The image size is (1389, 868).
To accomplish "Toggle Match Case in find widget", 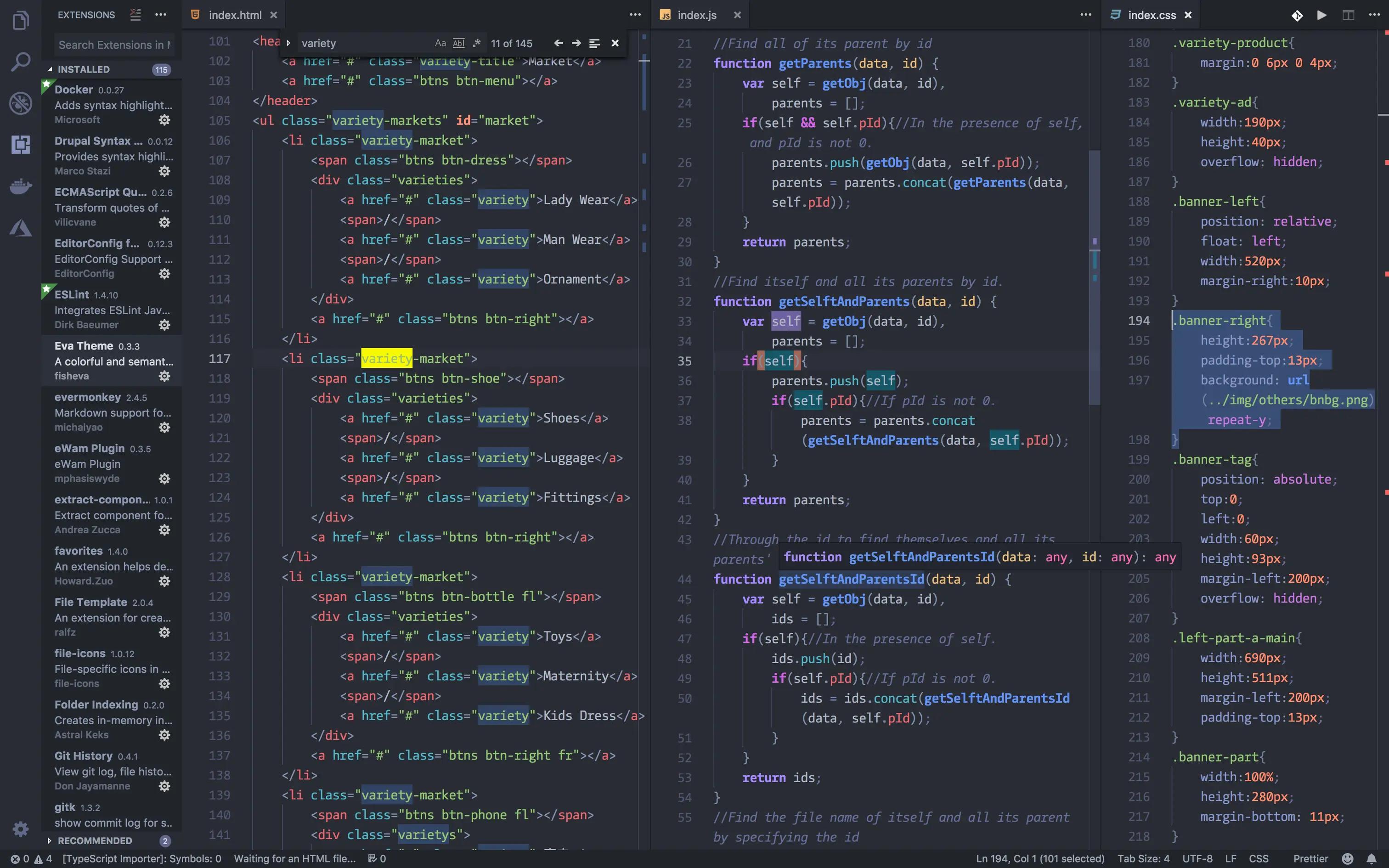I will (x=440, y=43).
